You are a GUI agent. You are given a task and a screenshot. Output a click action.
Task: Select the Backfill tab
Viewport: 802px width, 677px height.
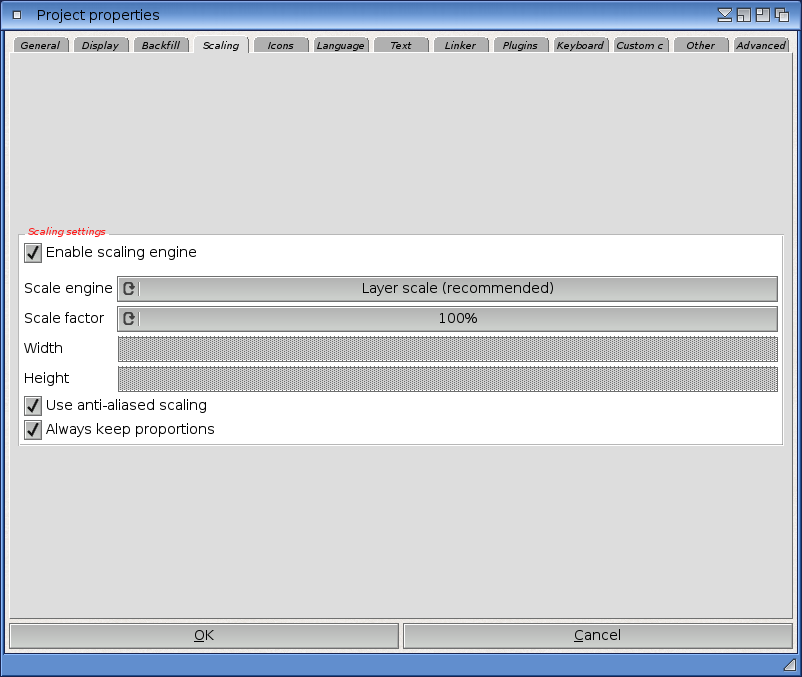[160, 46]
